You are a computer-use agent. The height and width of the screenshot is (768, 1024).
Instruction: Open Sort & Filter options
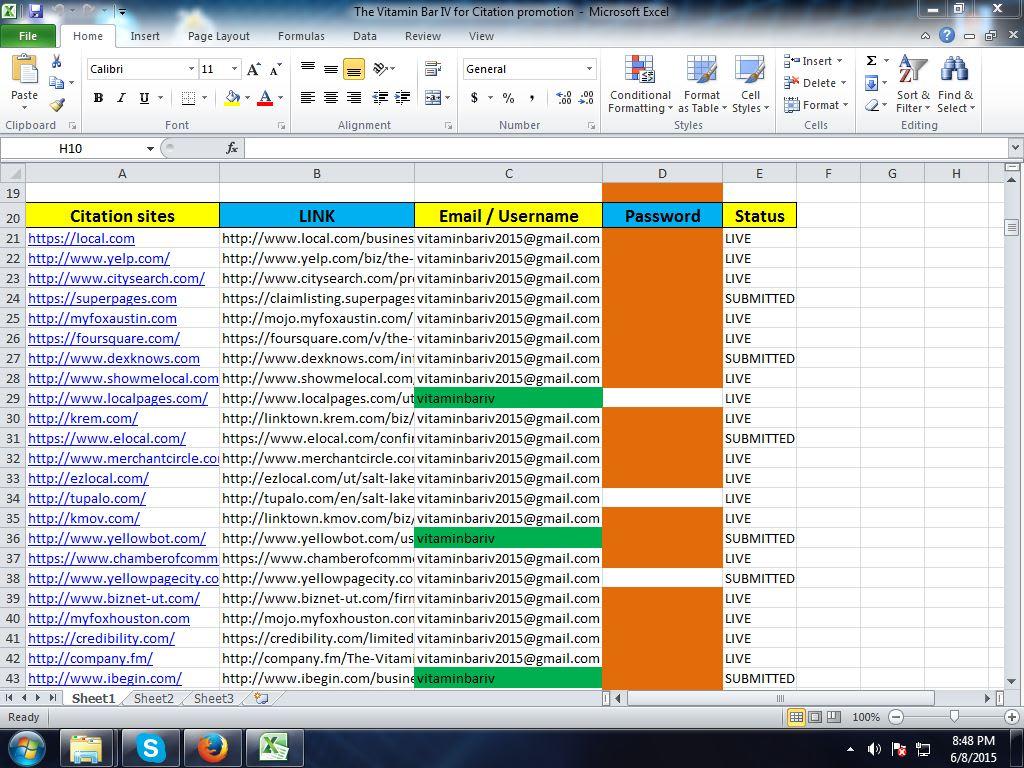(912, 87)
